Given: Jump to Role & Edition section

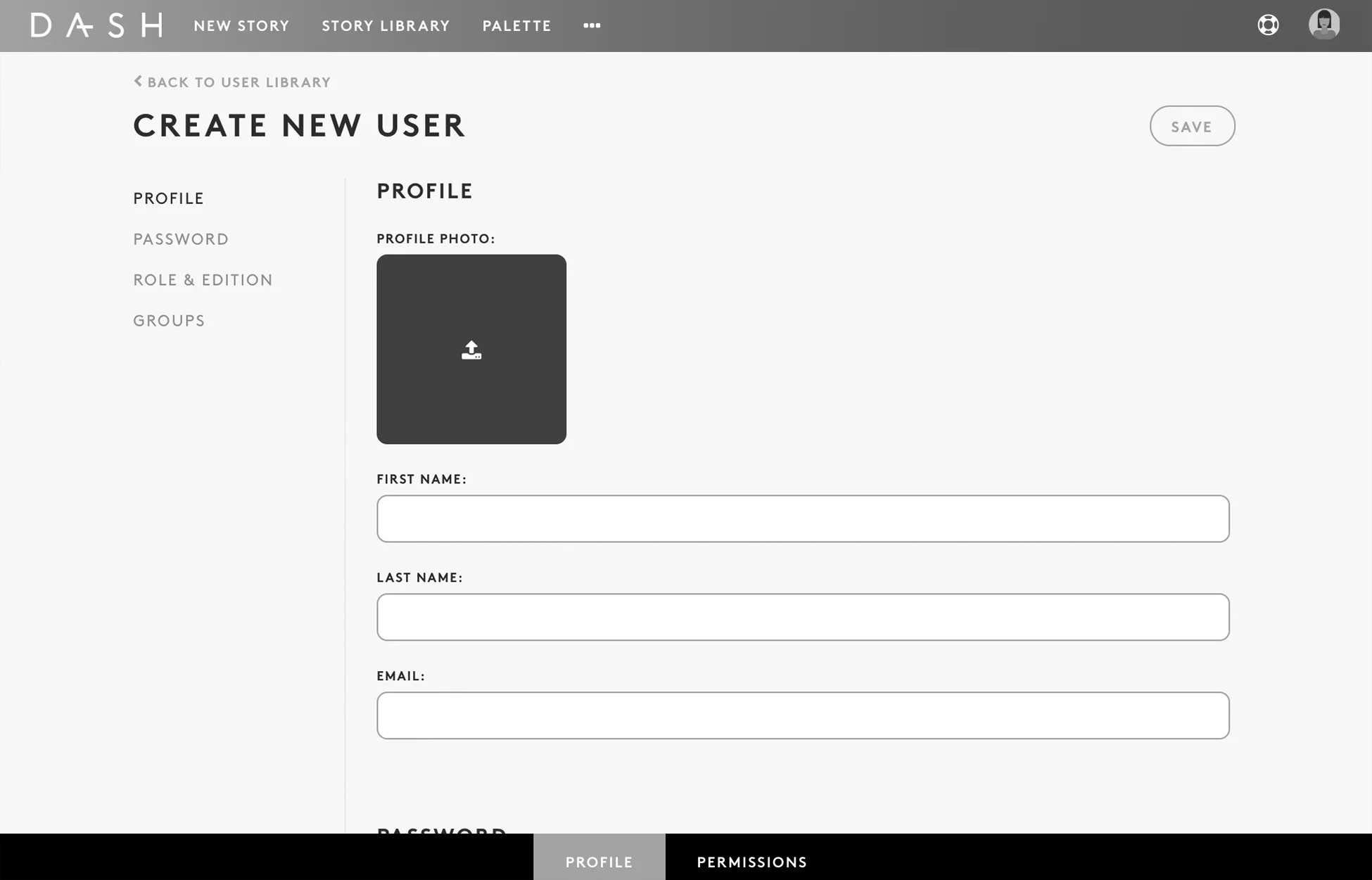Looking at the screenshot, I should pos(203,280).
